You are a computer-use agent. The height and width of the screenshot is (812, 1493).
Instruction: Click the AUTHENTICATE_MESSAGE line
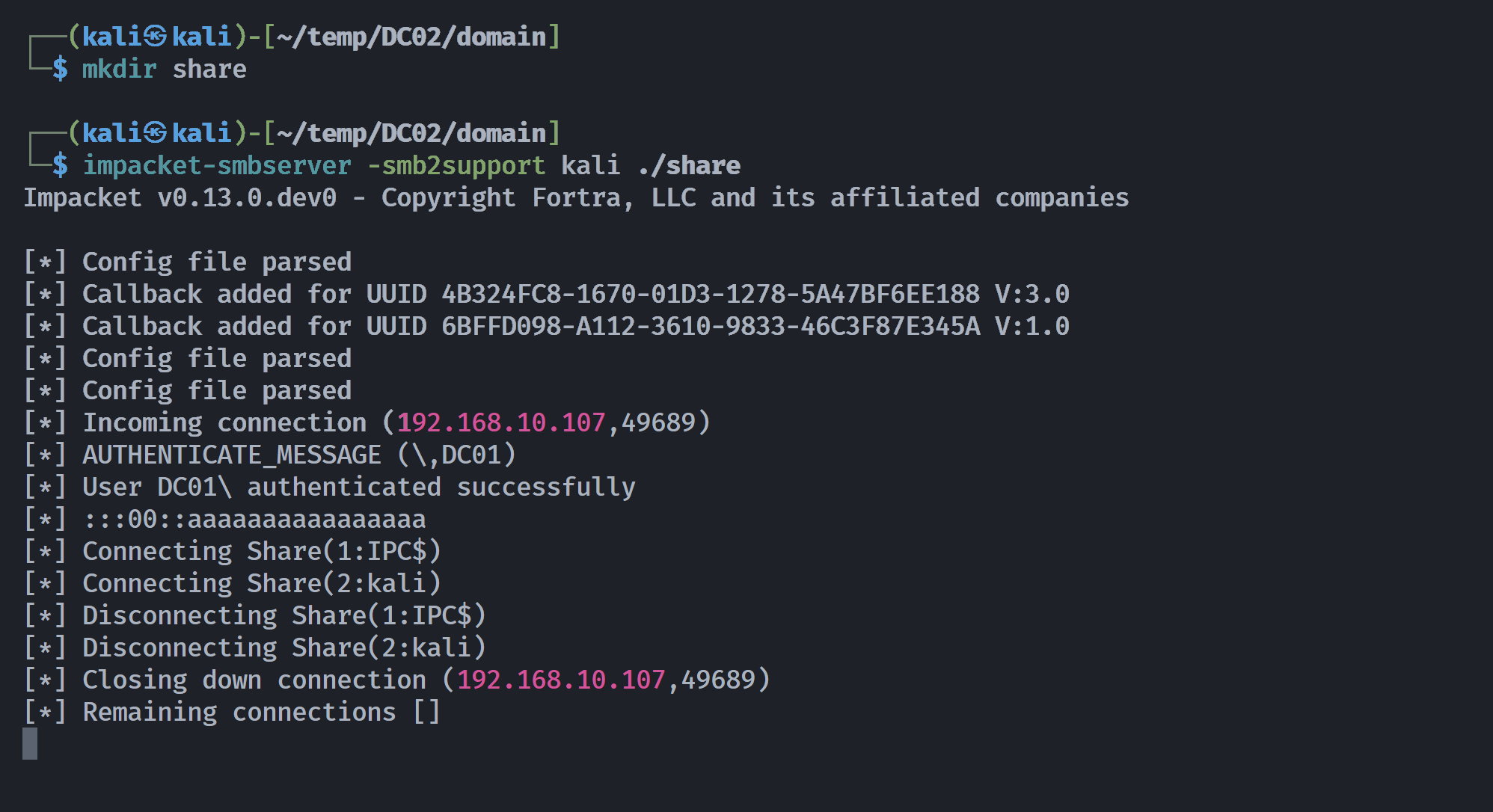[x=270, y=455]
